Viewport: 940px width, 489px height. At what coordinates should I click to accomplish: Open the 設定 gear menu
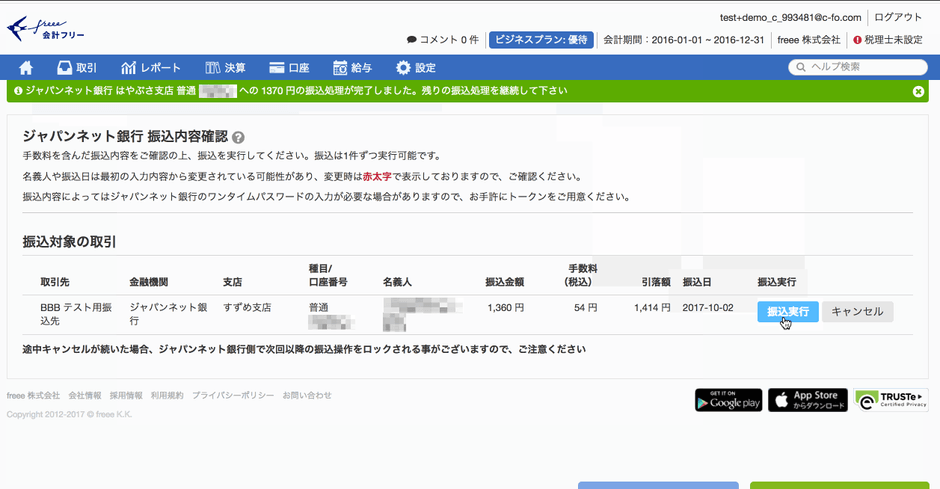click(416, 68)
